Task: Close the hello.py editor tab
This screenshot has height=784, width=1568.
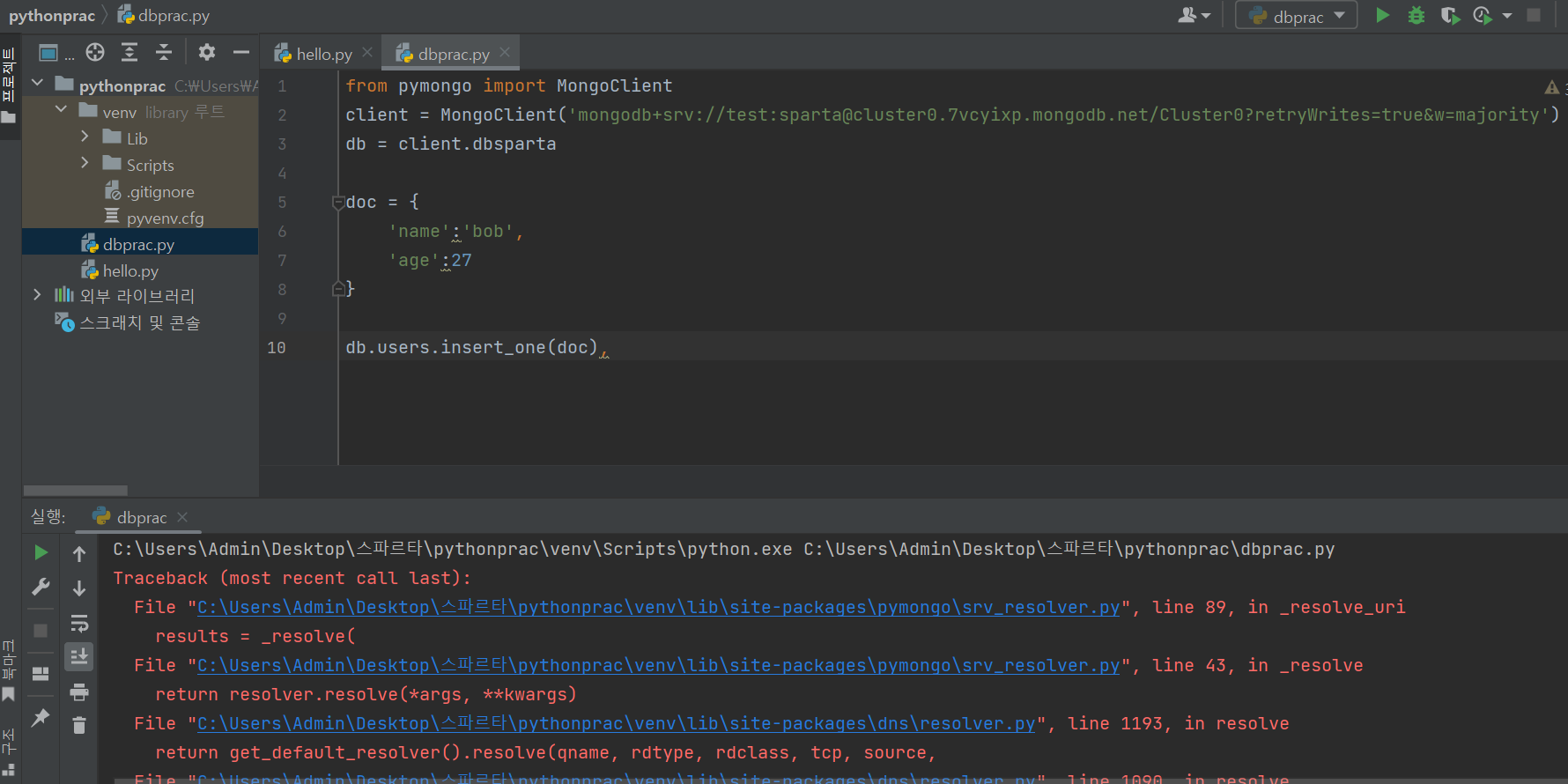Action: [x=367, y=53]
